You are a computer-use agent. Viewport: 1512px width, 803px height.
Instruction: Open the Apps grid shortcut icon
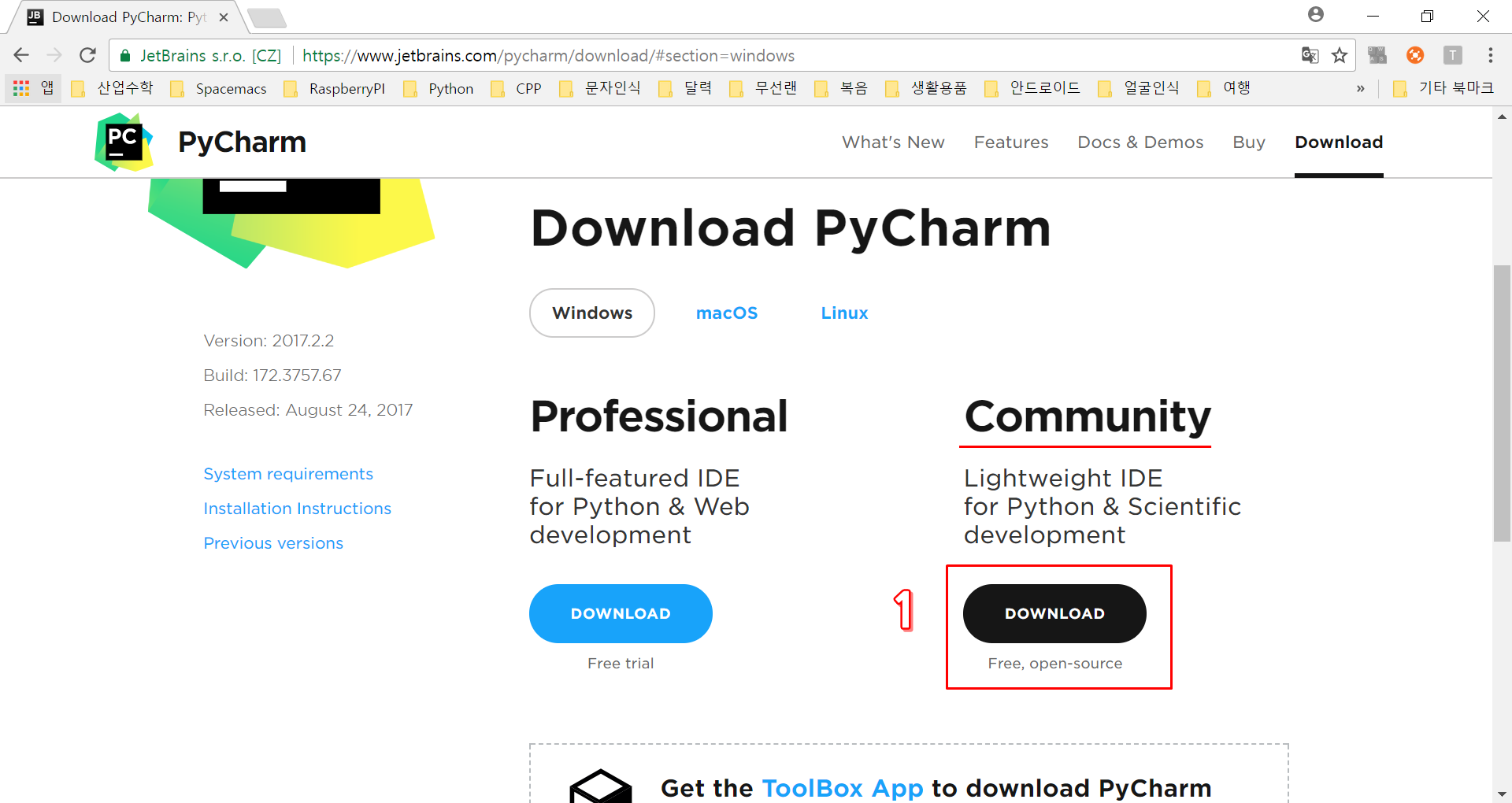click(21, 88)
